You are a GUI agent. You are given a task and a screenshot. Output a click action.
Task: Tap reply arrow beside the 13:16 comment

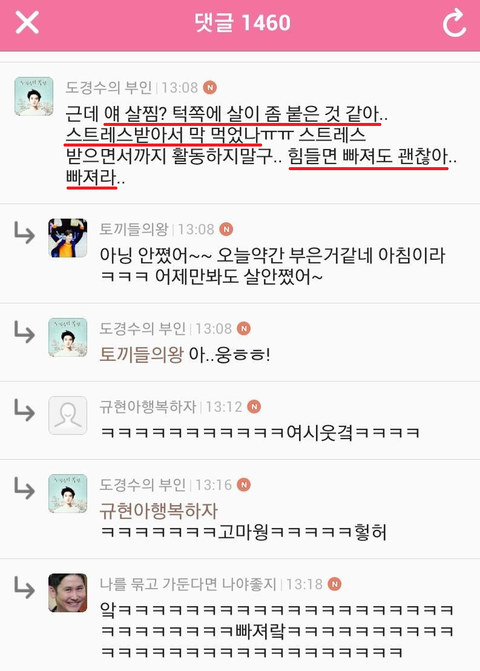(x=24, y=488)
